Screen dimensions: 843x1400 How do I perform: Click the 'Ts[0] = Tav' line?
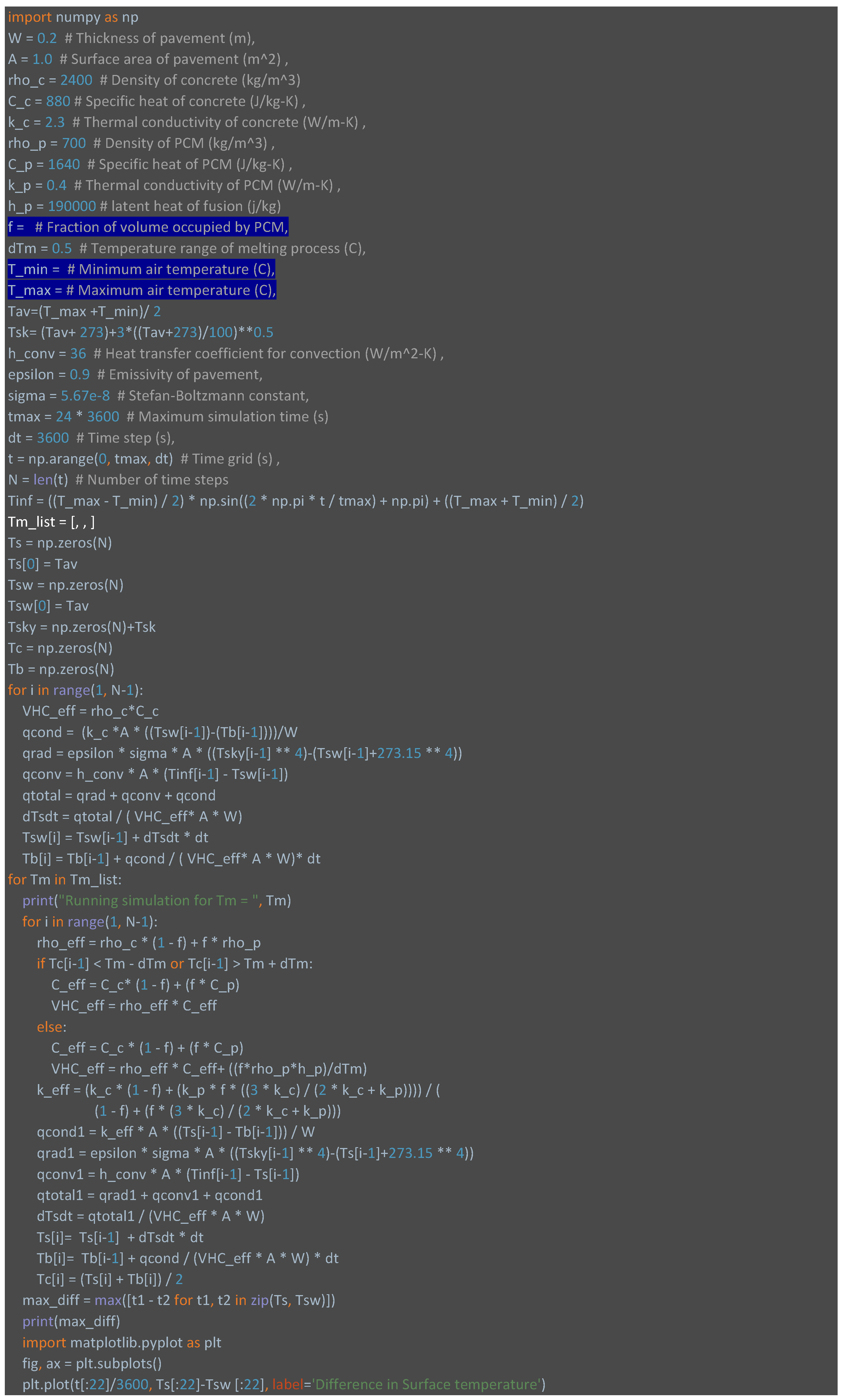(43, 564)
